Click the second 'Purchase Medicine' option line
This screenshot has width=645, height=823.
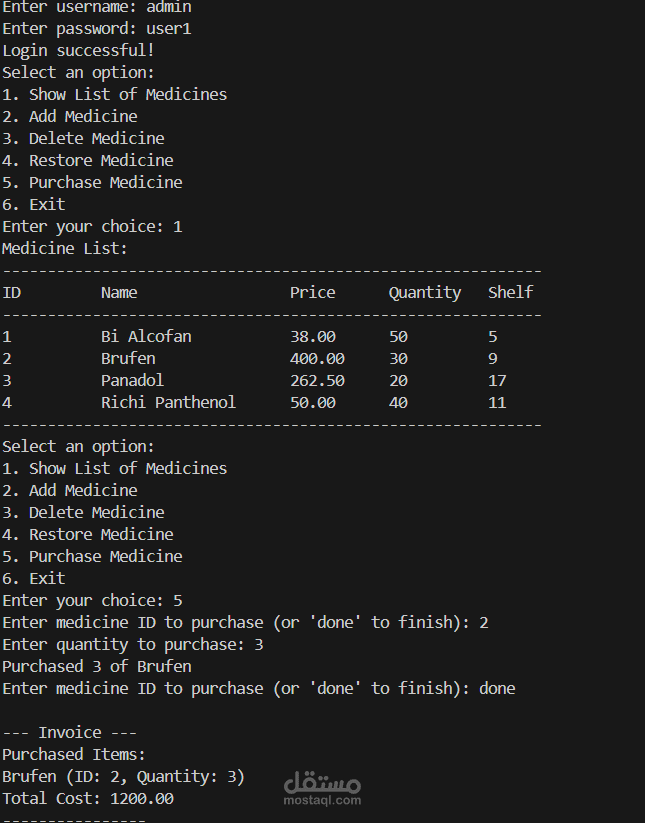[92, 556]
